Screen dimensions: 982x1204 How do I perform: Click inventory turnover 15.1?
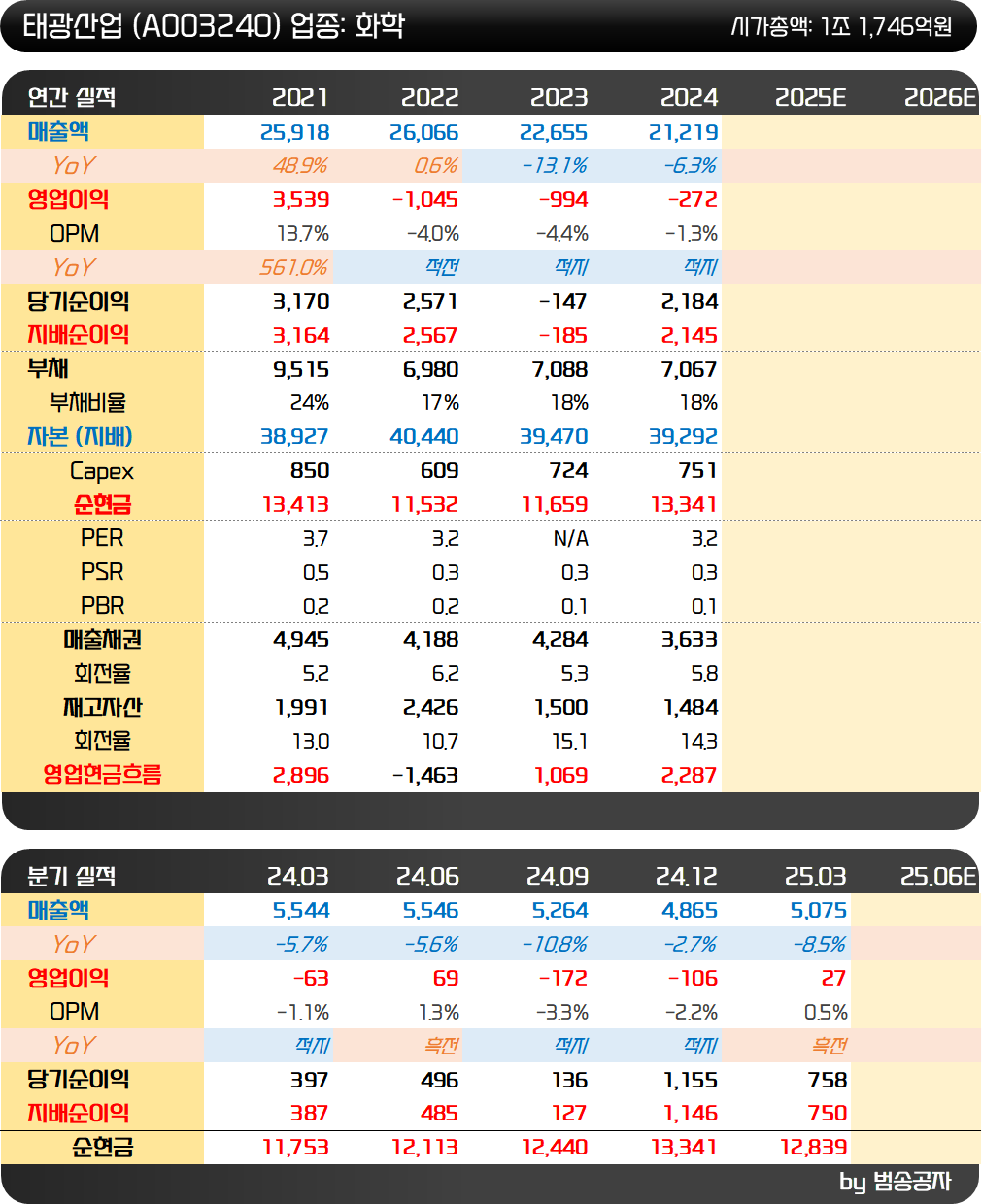pos(570,742)
